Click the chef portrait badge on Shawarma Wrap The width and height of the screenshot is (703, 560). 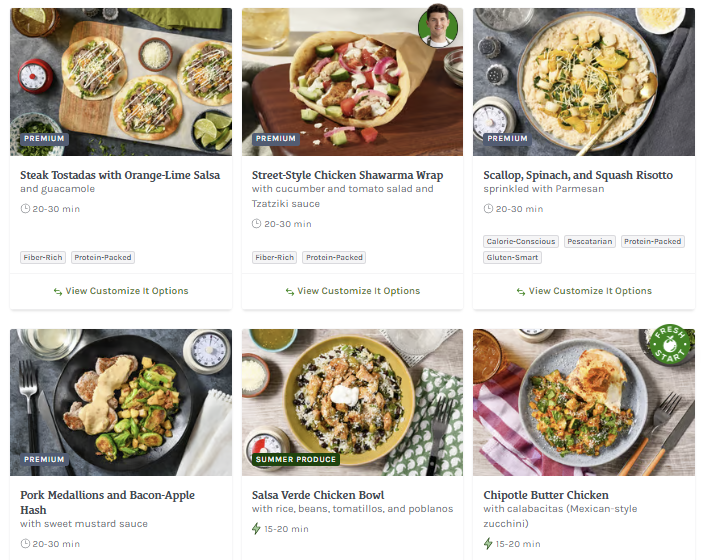438,26
